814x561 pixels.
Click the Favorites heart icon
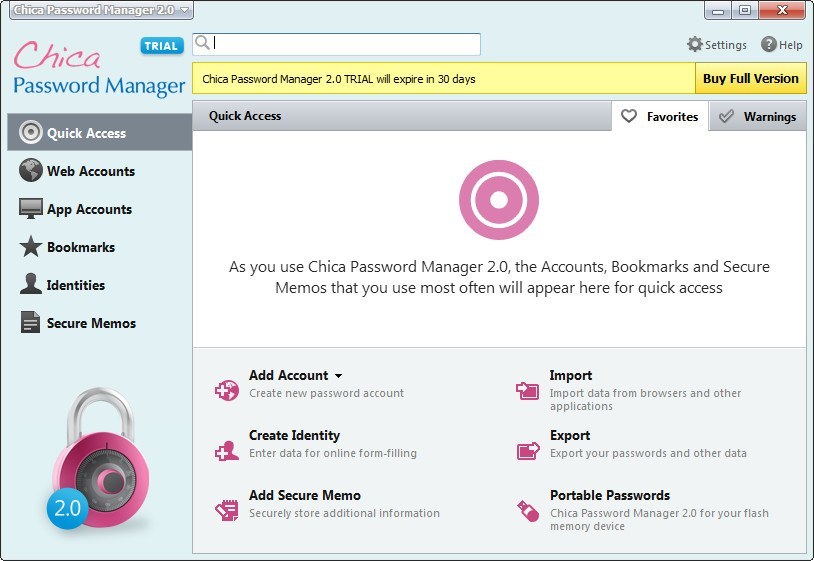click(x=629, y=116)
